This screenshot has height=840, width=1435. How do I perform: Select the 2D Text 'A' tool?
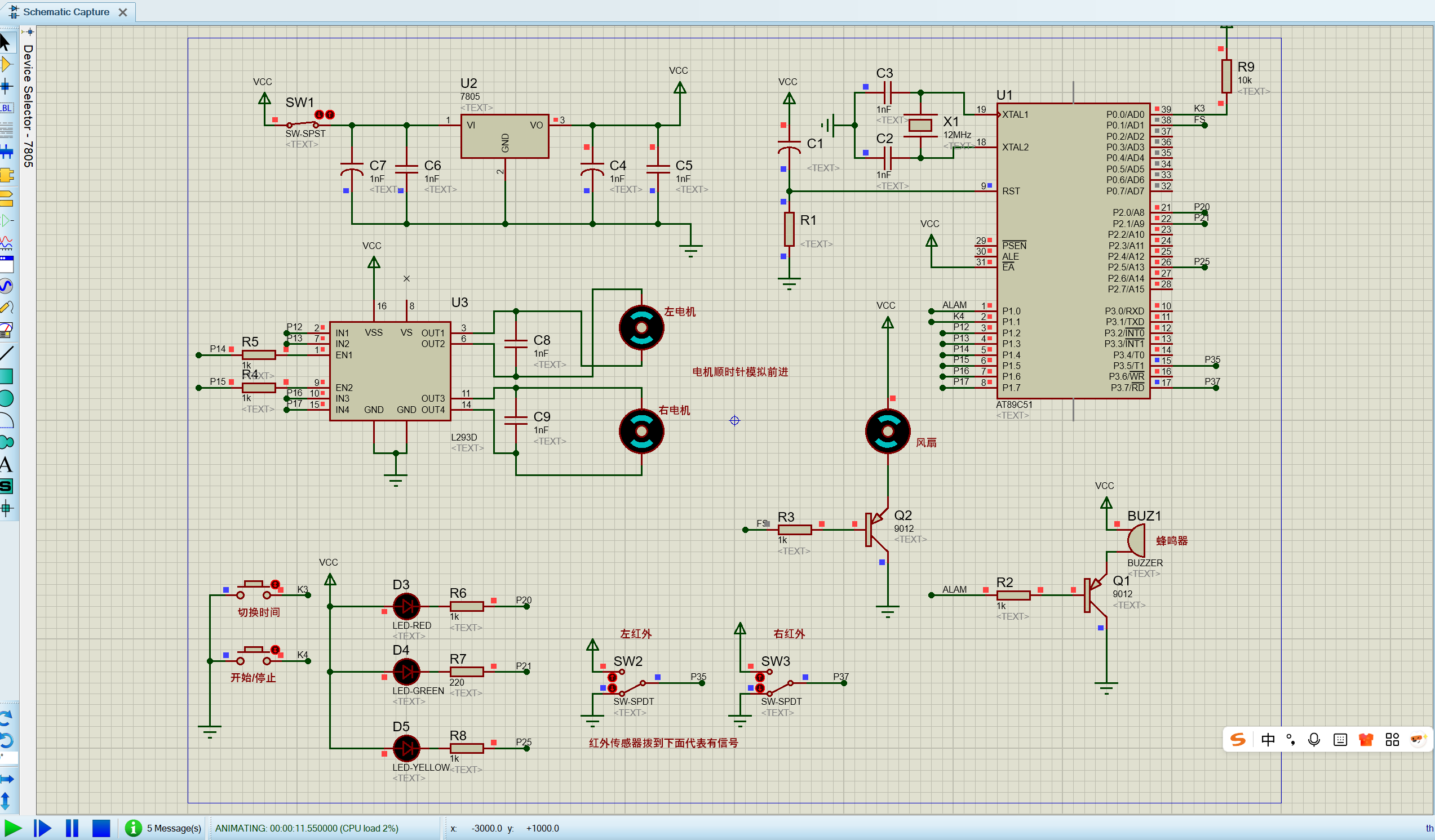click(x=6, y=465)
